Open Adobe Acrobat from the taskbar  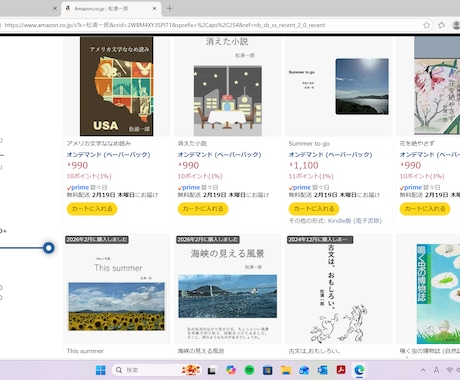(341, 370)
